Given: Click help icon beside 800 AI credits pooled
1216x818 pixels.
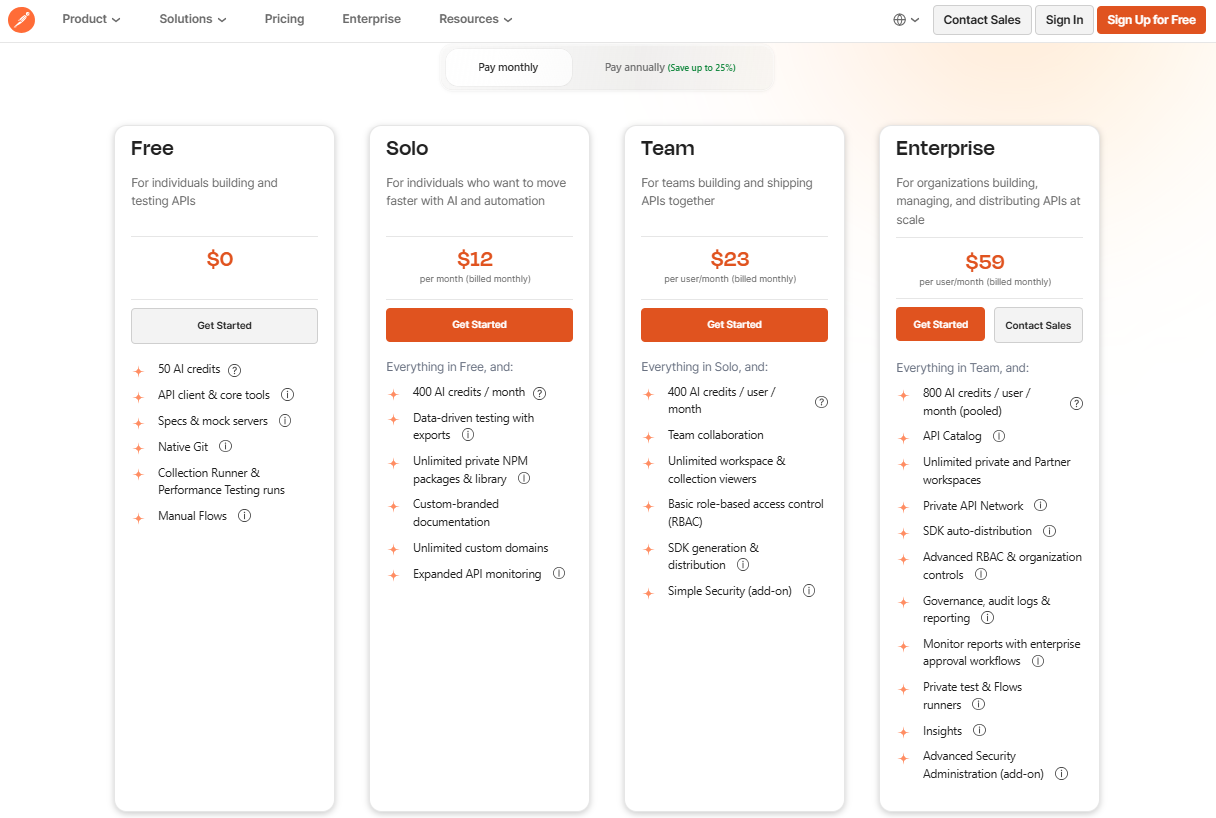Looking at the screenshot, I should tap(1077, 404).
